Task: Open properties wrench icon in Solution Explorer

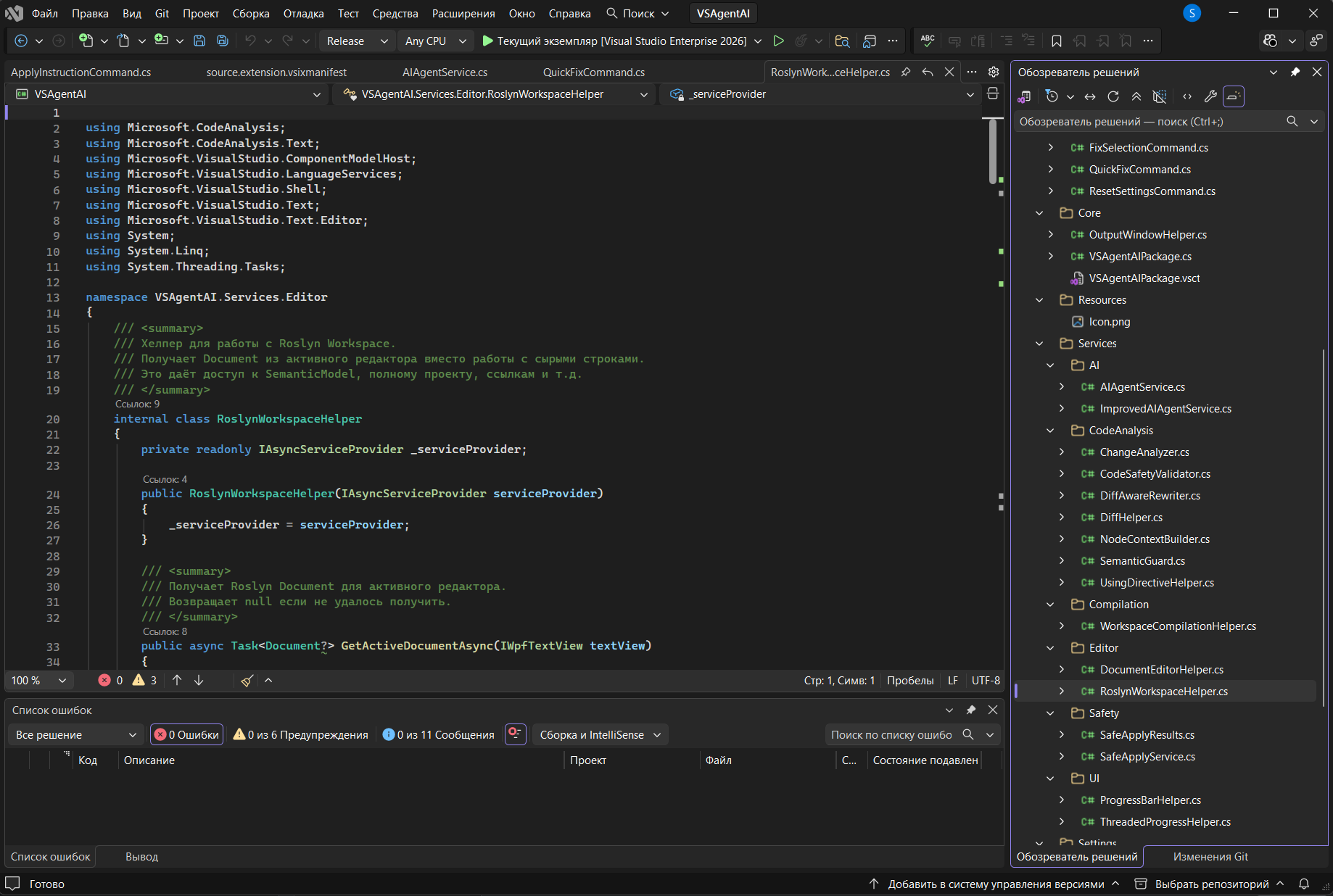Action: pyautogui.click(x=1210, y=96)
